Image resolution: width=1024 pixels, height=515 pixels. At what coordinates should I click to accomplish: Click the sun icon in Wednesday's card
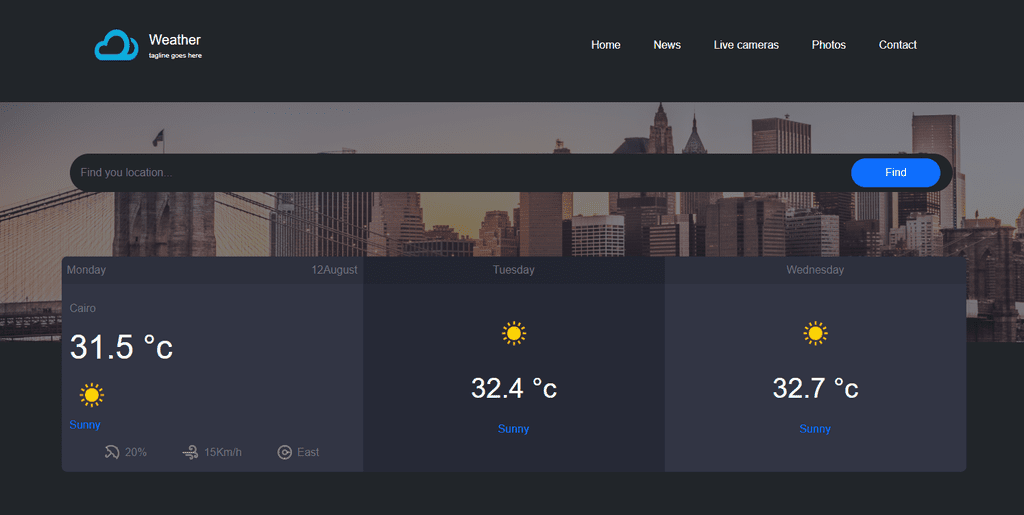pos(815,334)
